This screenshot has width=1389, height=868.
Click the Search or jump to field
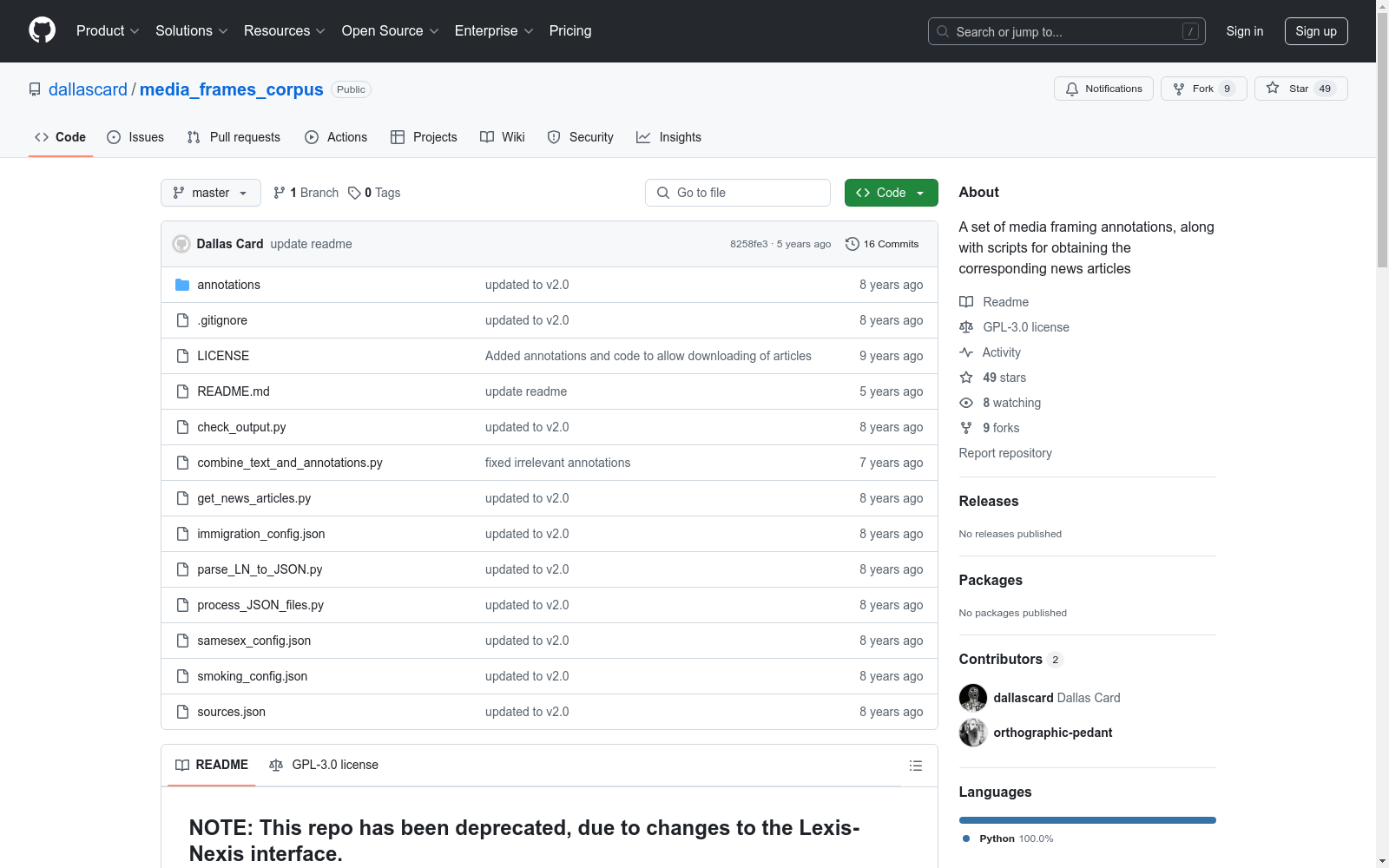pyautogui.click(x=1067, y=31)
